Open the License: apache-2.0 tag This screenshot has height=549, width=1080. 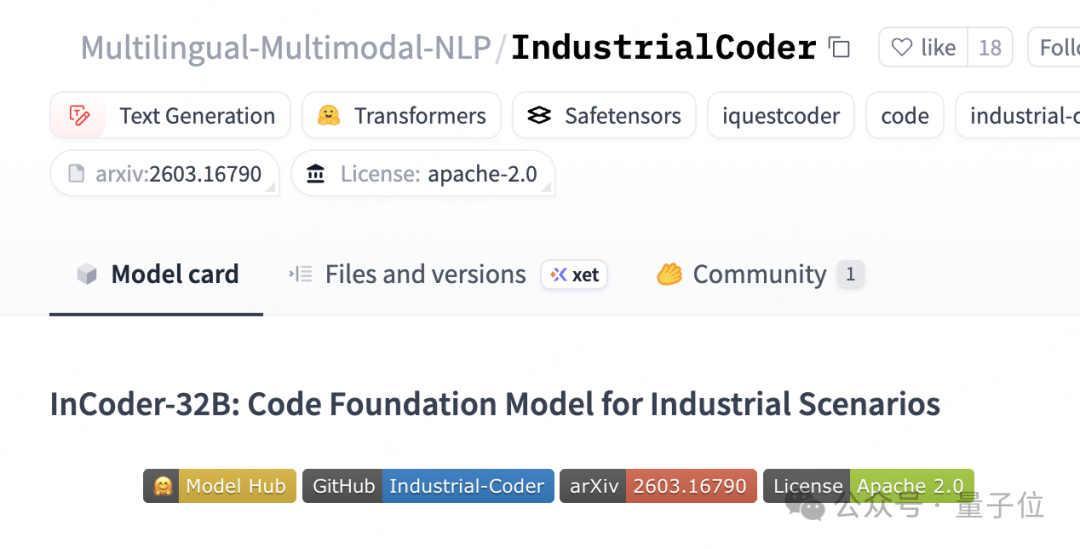click(423, 174)
